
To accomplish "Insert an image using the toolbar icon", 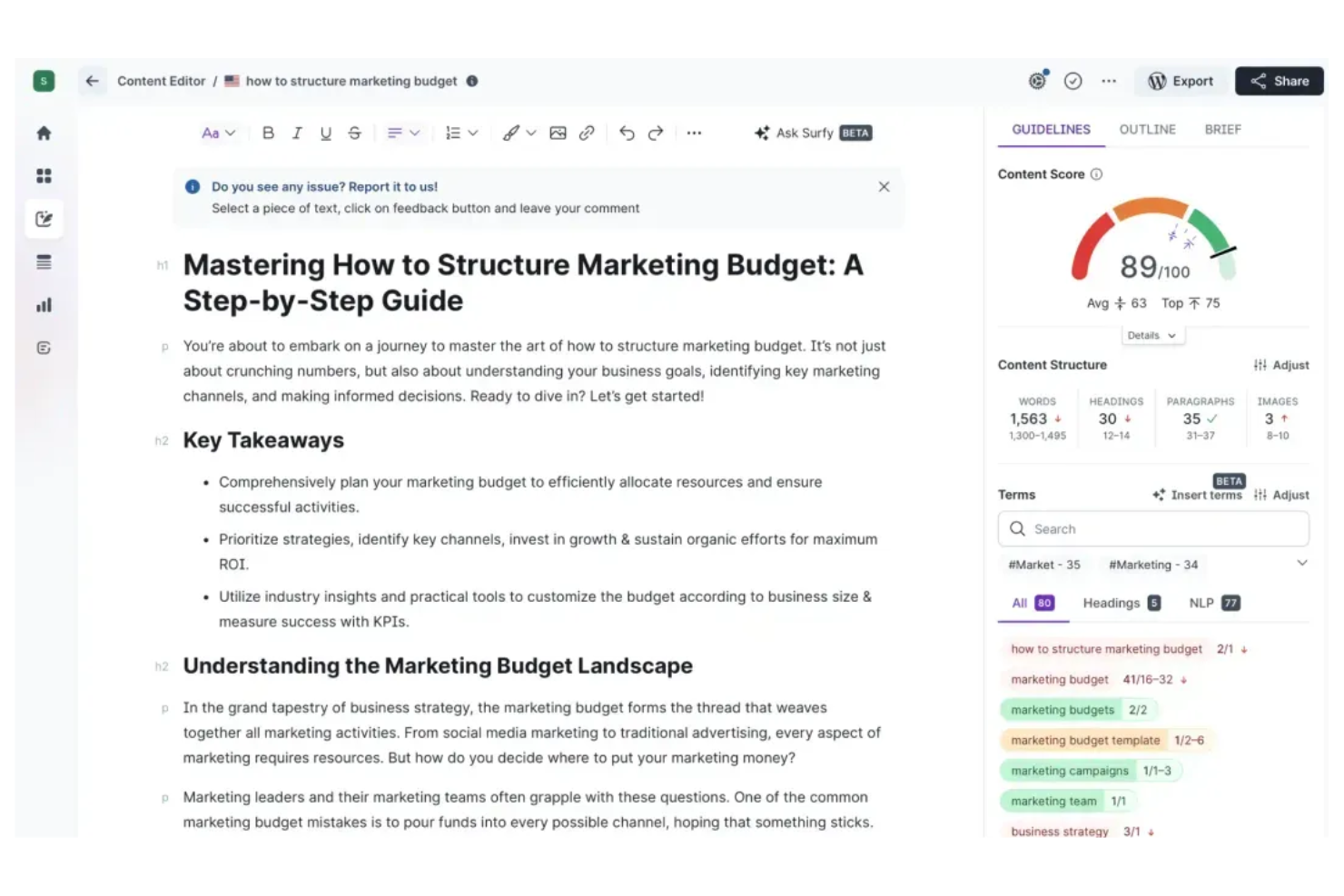I will [x=558, y=133].
